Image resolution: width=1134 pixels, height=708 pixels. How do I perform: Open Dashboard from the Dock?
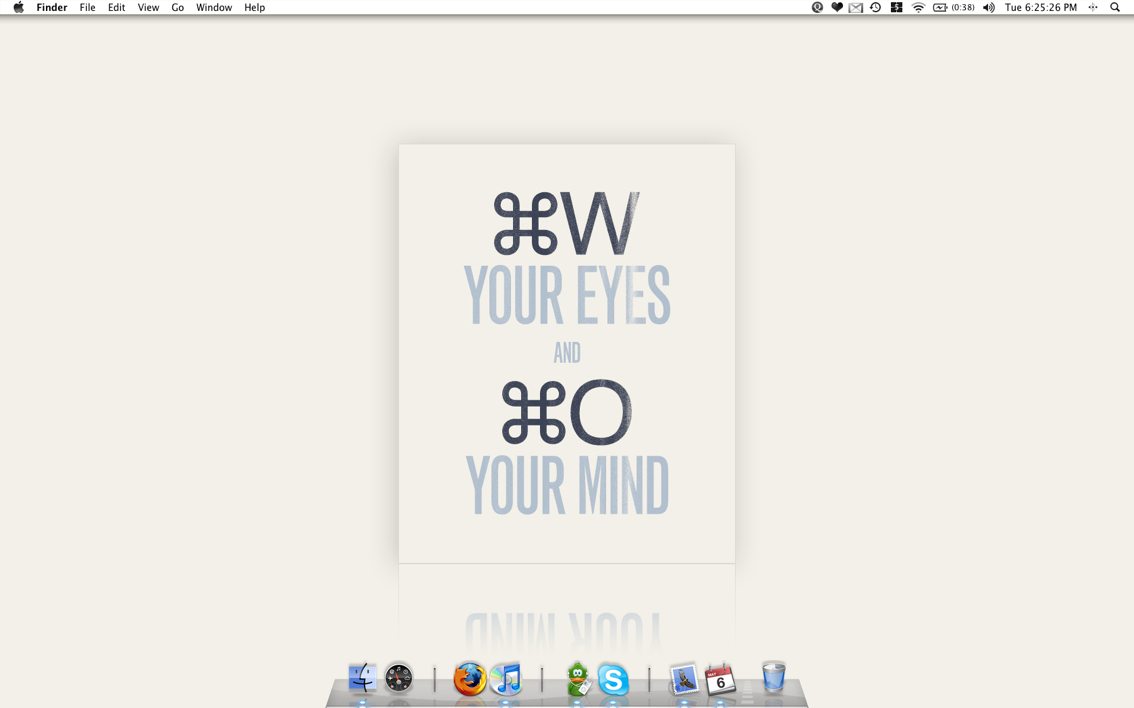pyautogui.click(x=398, y=678)
